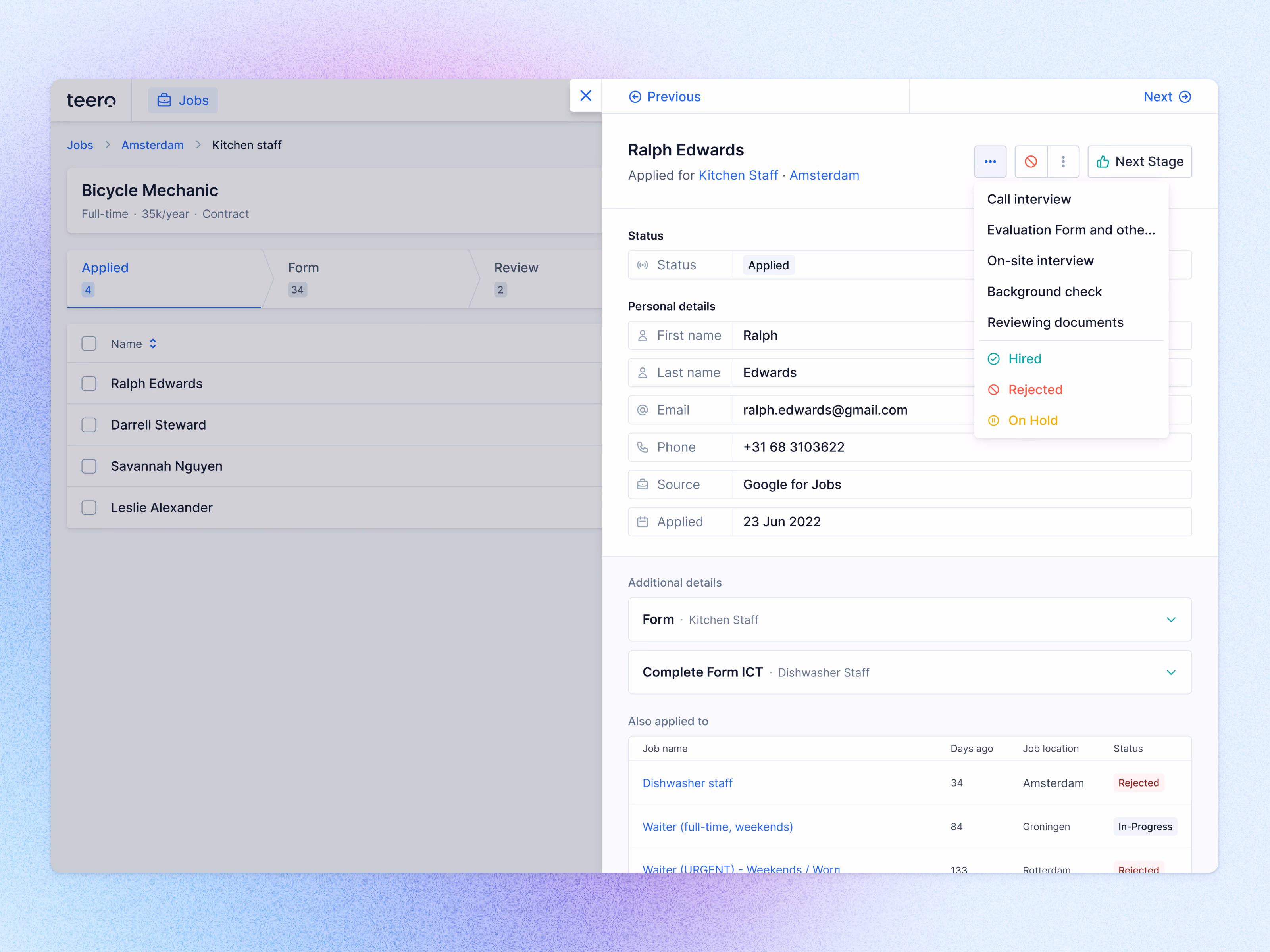The width and height of the screenshot is (1270, 952).
Task: Open the Kitchen Staff job link
Action: point(738,176)
